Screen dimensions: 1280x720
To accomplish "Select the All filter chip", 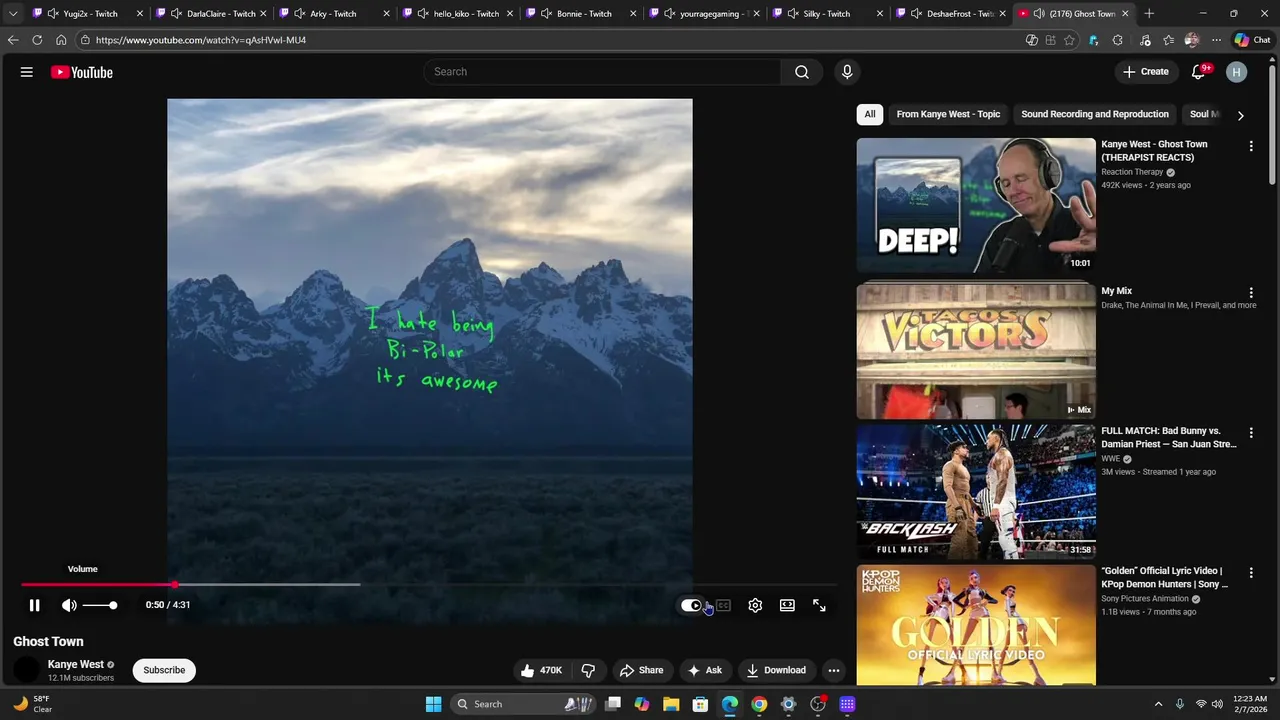I will coord(870,114).
